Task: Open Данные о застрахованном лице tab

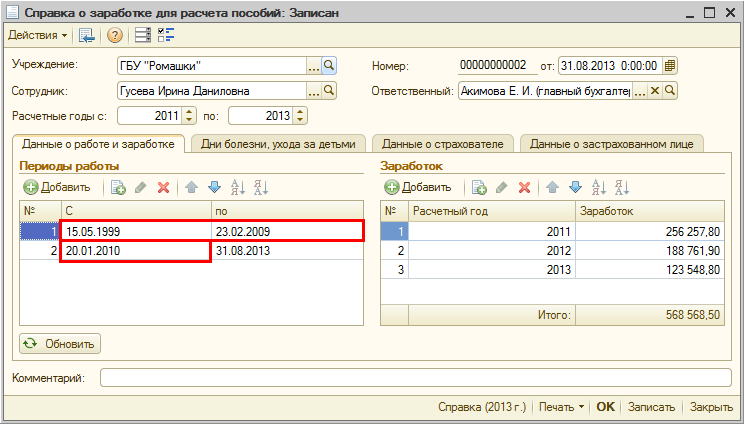Action: (612, 144)
